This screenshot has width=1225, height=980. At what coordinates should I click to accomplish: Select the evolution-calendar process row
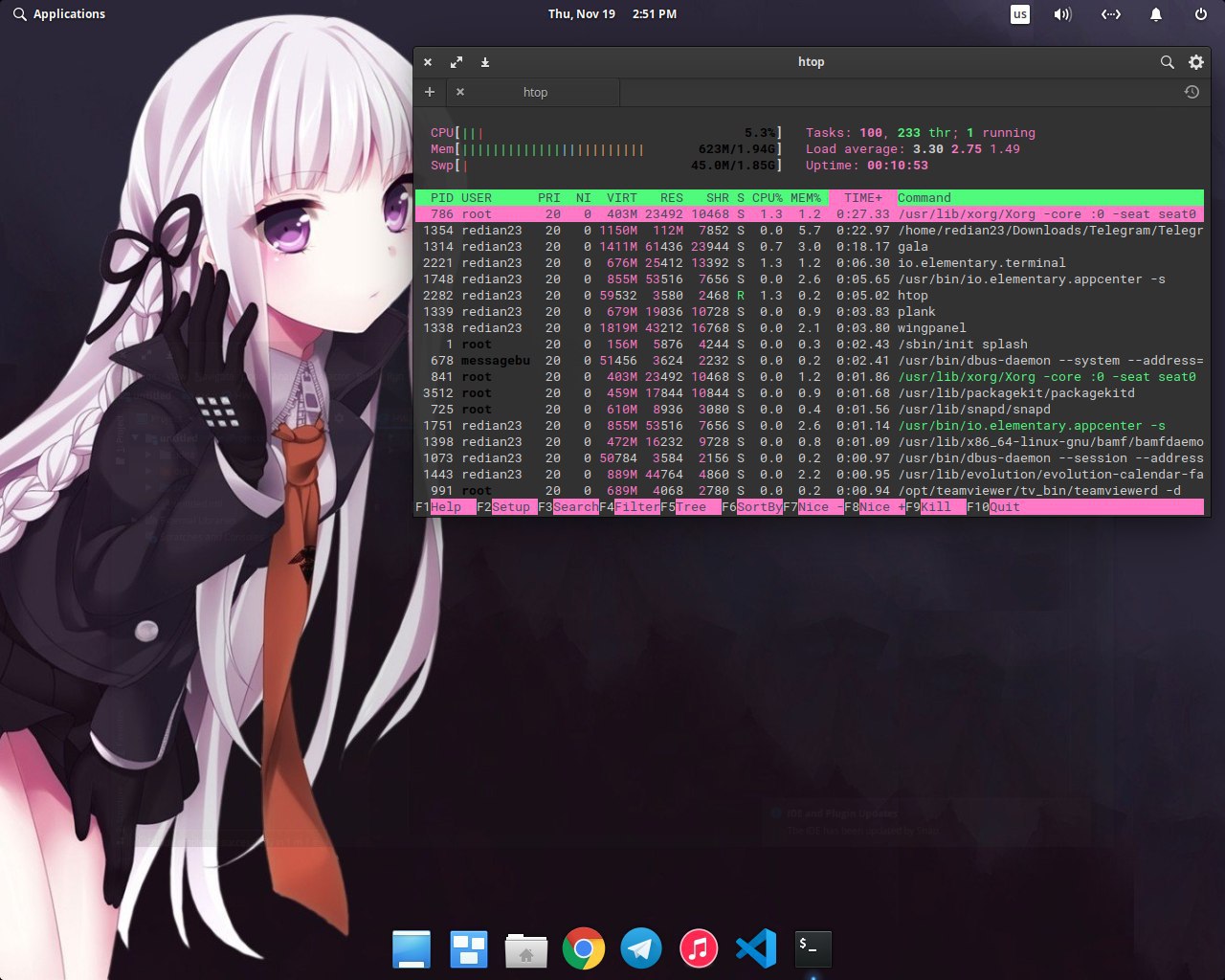(810, 475)
